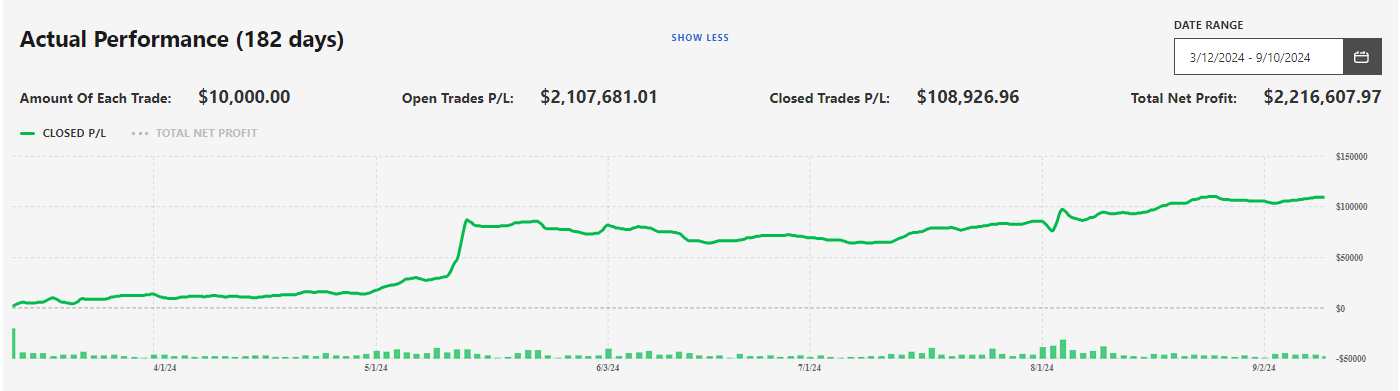
Task: Select the $108,926.96 closed trades value
Action: pos(968,97)
